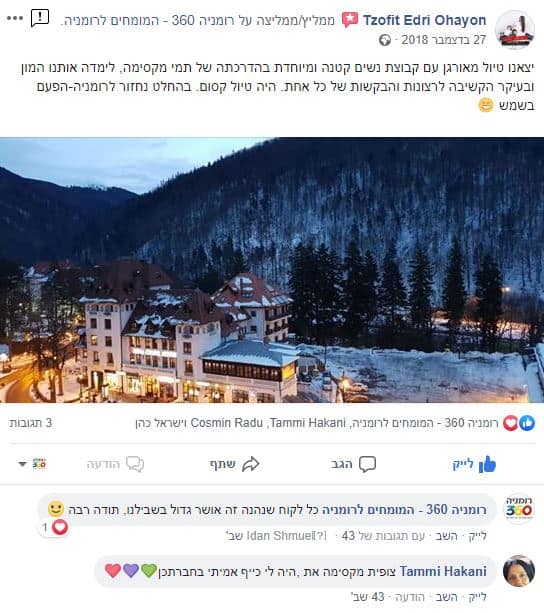The width and height of the screenshot is (544, 613).
Task: Open Tzofit Edri Ohayon's profile
Action: (424, 20)
